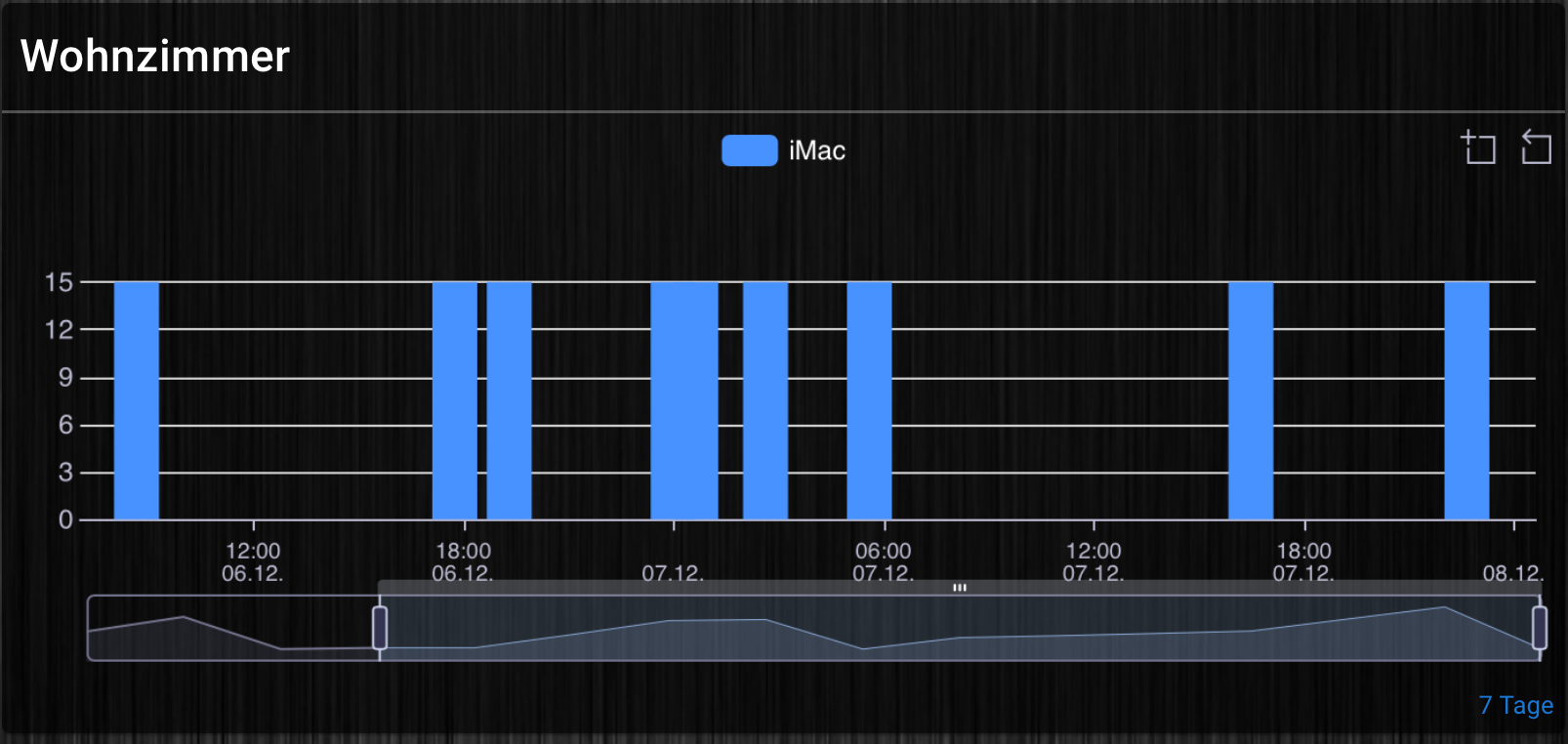This screenshot has height=744, width=1568.
Task: Click the 18:00 06.12. axis label
Action: coord(463,562)
